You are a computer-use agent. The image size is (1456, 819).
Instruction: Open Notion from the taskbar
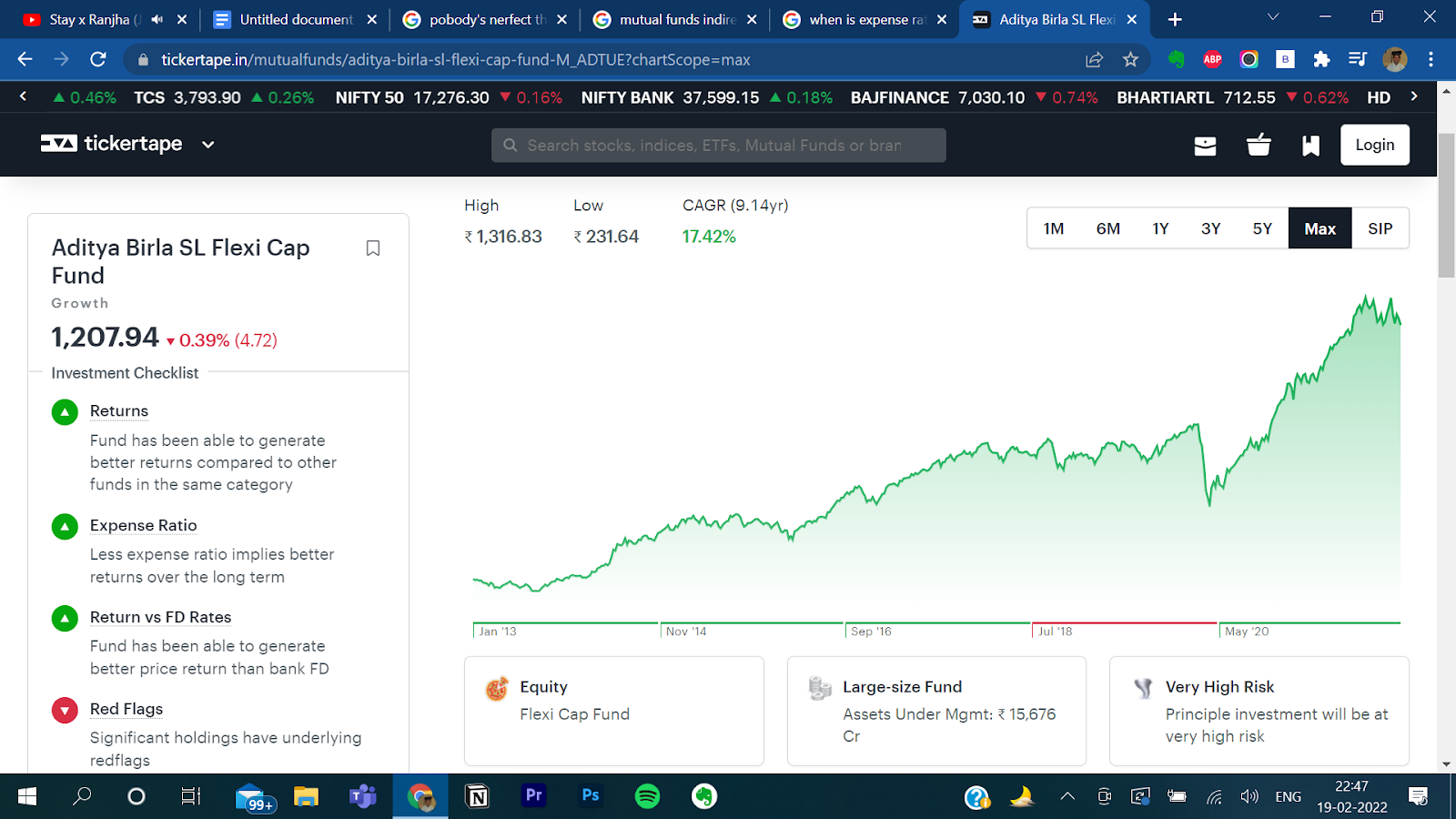(477, 797)
